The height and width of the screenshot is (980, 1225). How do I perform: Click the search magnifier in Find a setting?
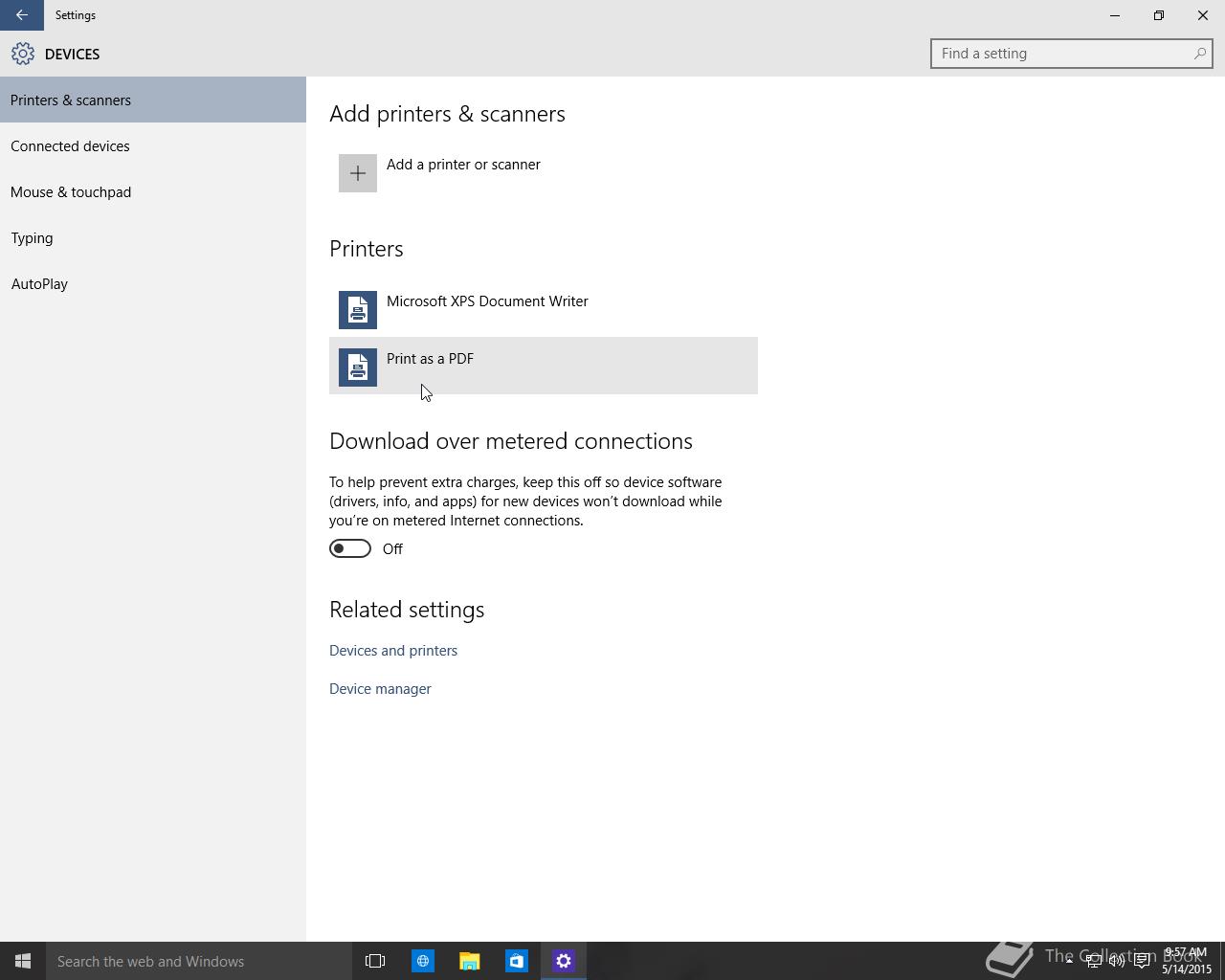1199,54
